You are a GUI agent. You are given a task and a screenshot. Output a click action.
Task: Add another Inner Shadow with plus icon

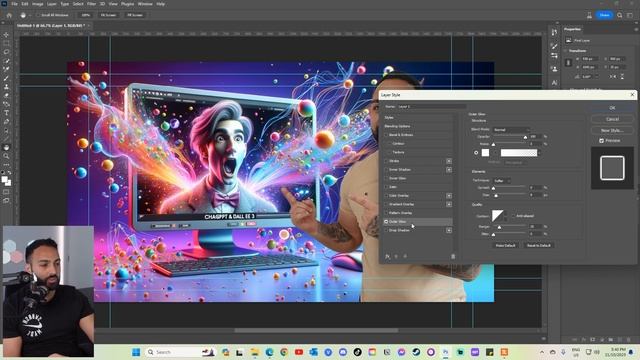[x=449, y=169]
